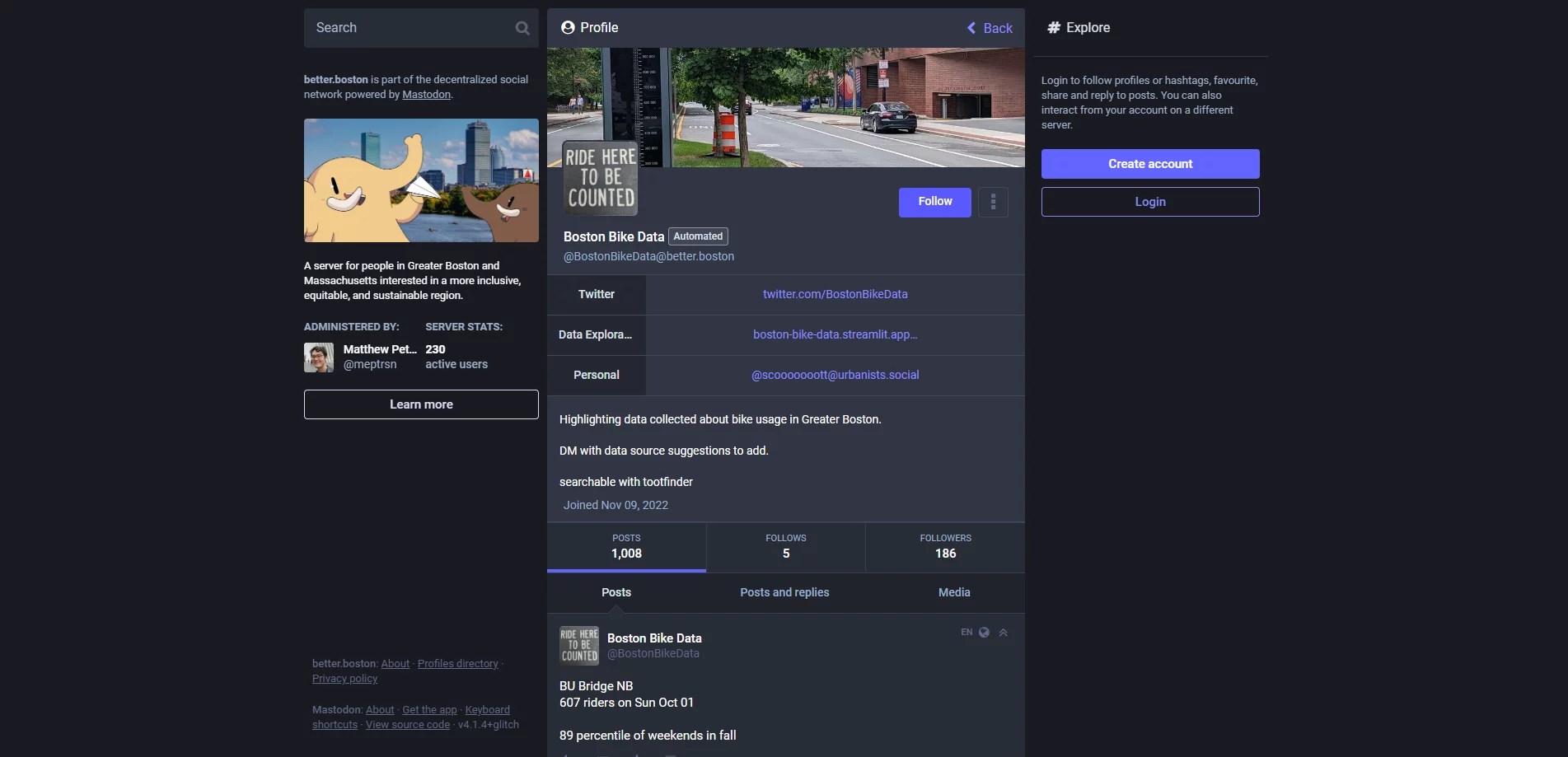This screenshot has height=757, width=1568.
Task: Click the @meptrsn handle
Action: tap(370, 364)
